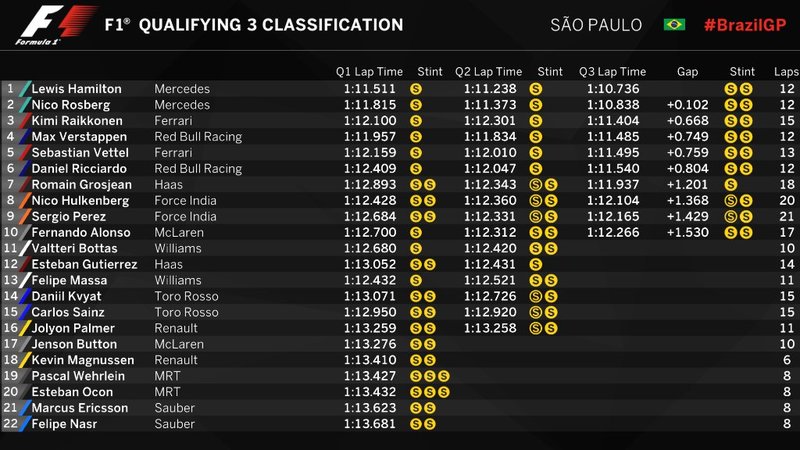Select the Q2 Lap Time column header
The height and width of the screenshot is (450, 800).
pyautogui.click(x=489, y=72)
